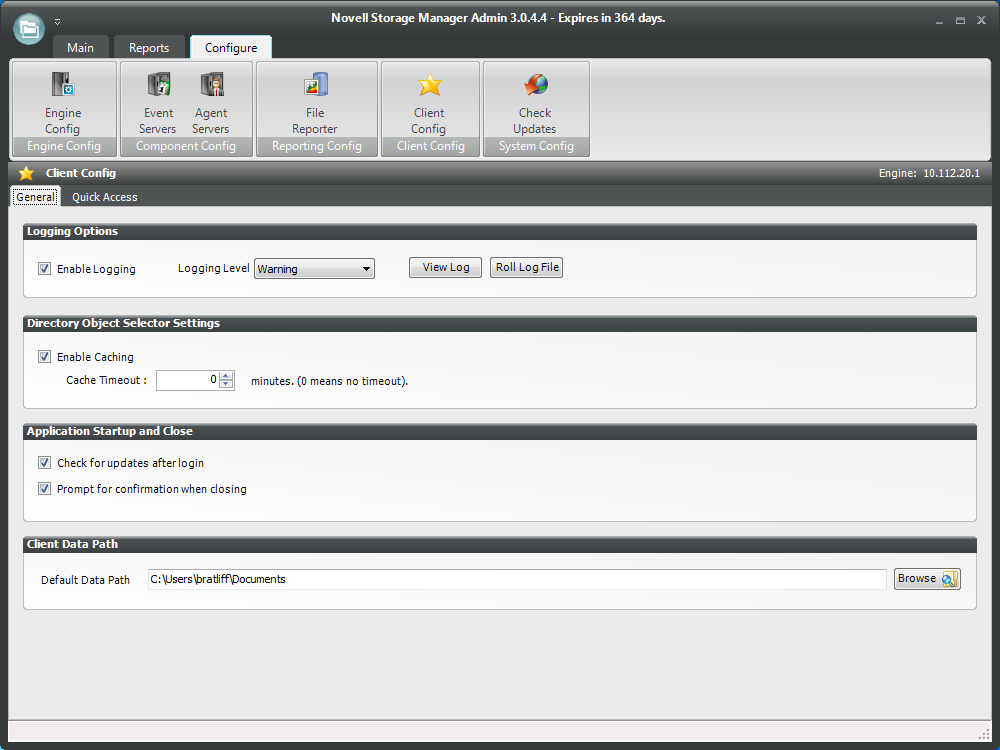The width and height of the screenshot is (1000, 750).
Task: Click the Client Config group label
Action: (x=430, y=146)
